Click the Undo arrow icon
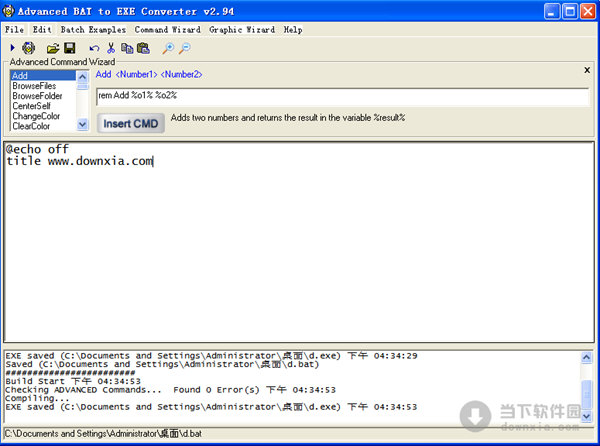600x446 pixels. coord(94,48)
